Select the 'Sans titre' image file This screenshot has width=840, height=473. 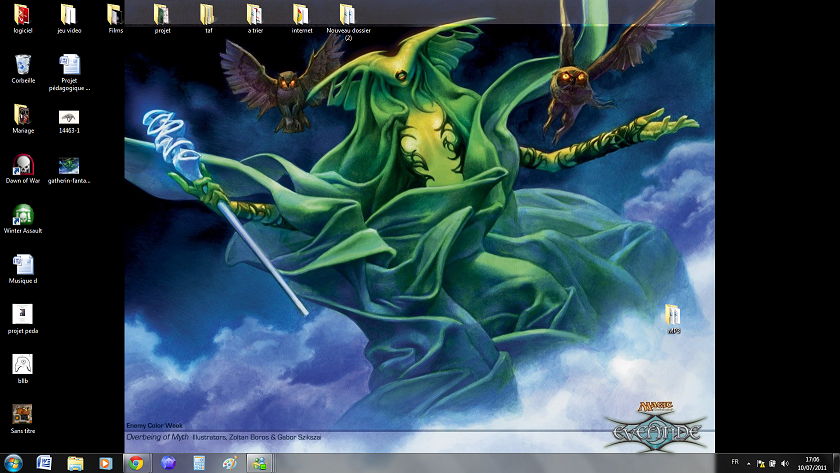[23, 418]
